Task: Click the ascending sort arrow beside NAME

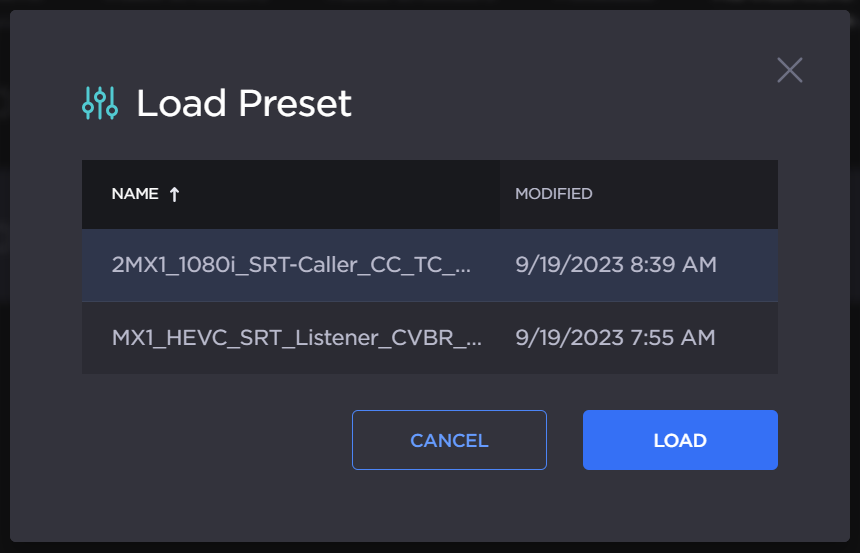Action: 175,195
